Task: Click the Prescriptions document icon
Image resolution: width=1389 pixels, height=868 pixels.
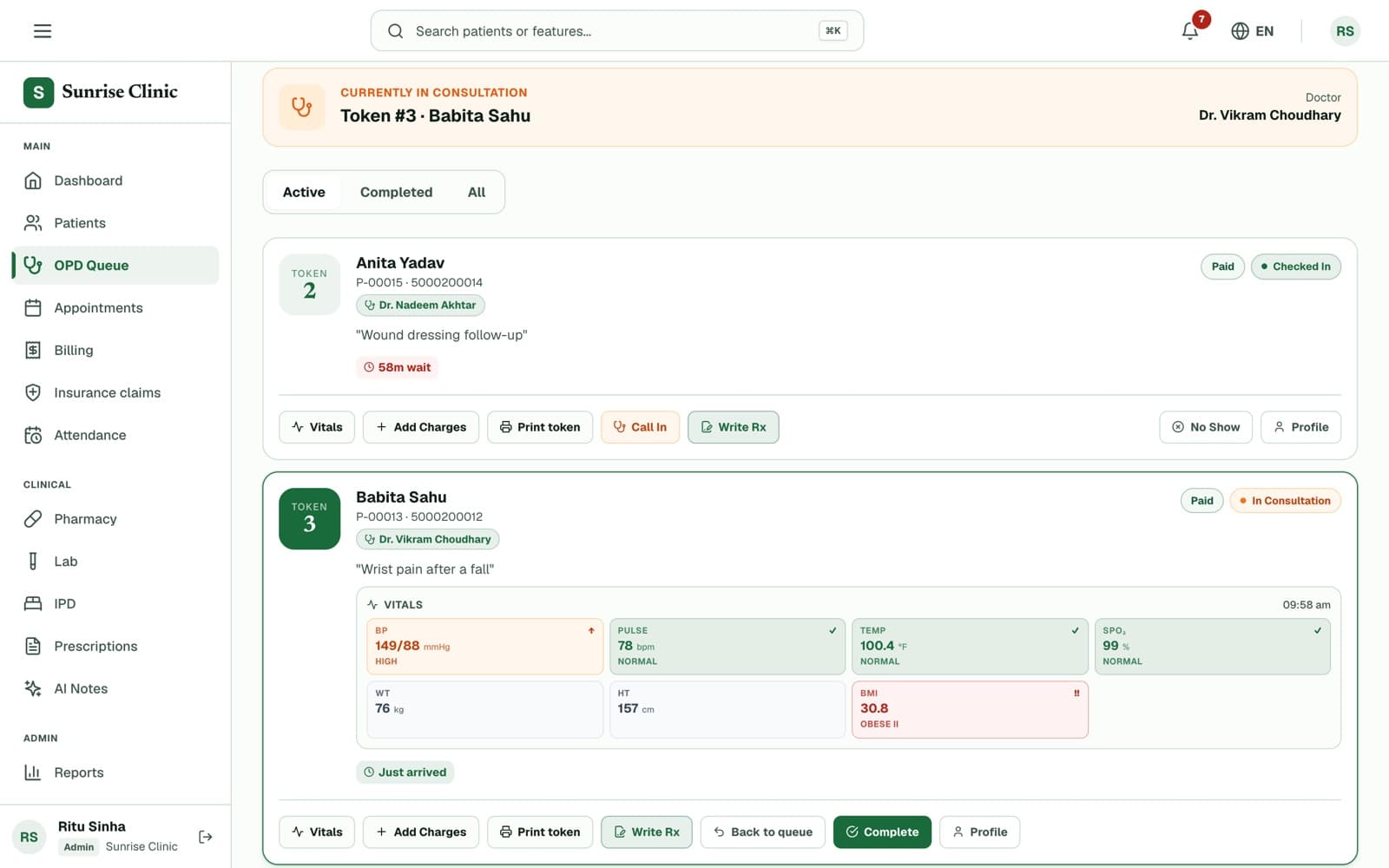Action: point(33,647)
